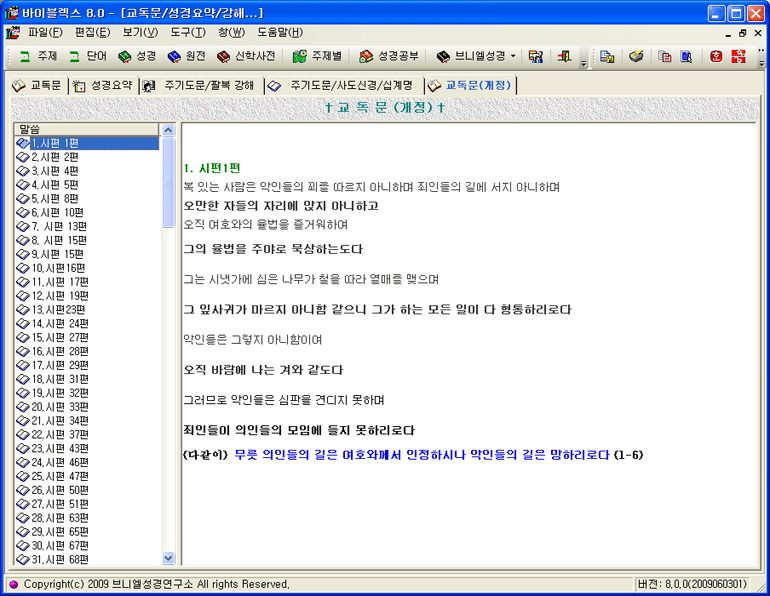The width and height of the screenshot is (770, 596).
Task: Open the 성경공부 Bible study tool
Action: click(389, 56)
